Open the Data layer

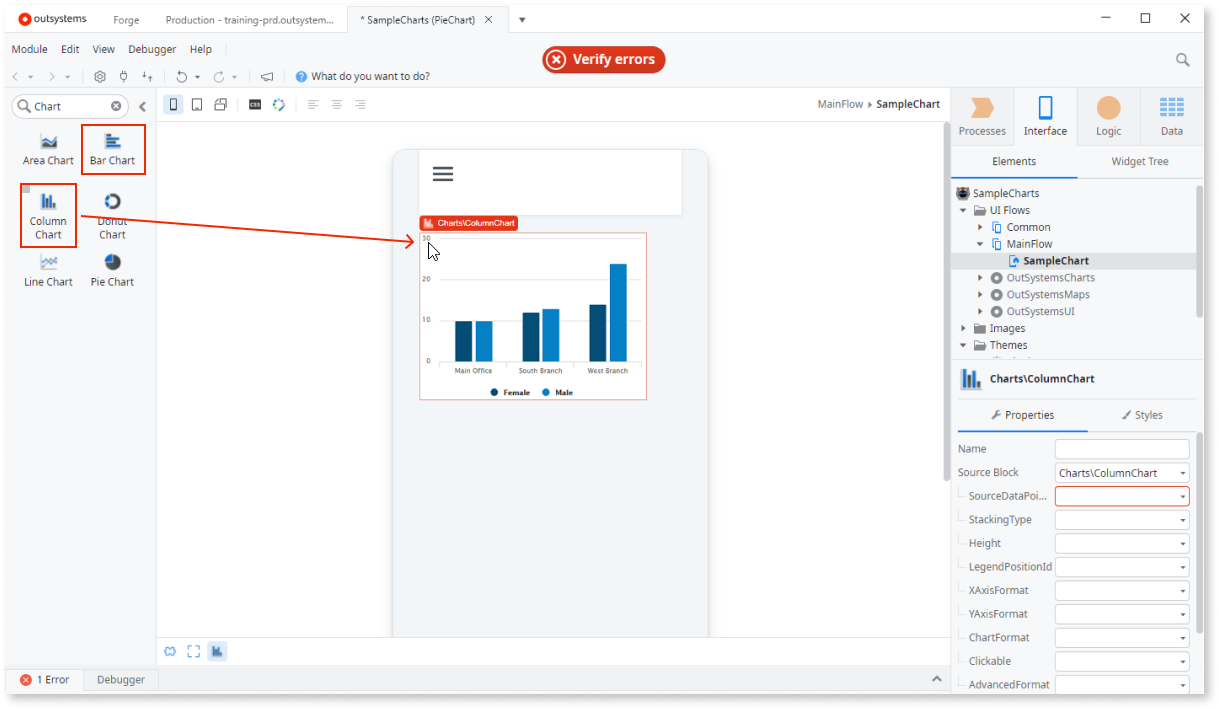[1171, 115]
